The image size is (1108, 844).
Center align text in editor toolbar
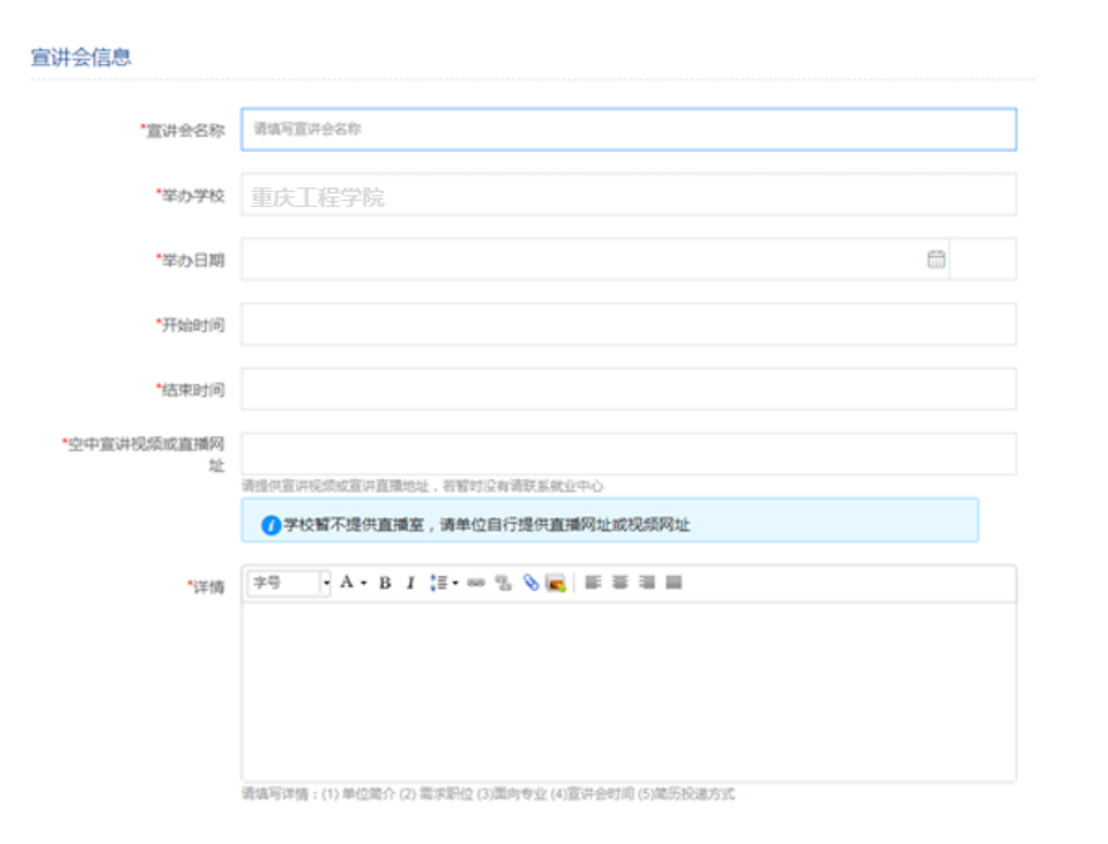[x=620, y=583]
